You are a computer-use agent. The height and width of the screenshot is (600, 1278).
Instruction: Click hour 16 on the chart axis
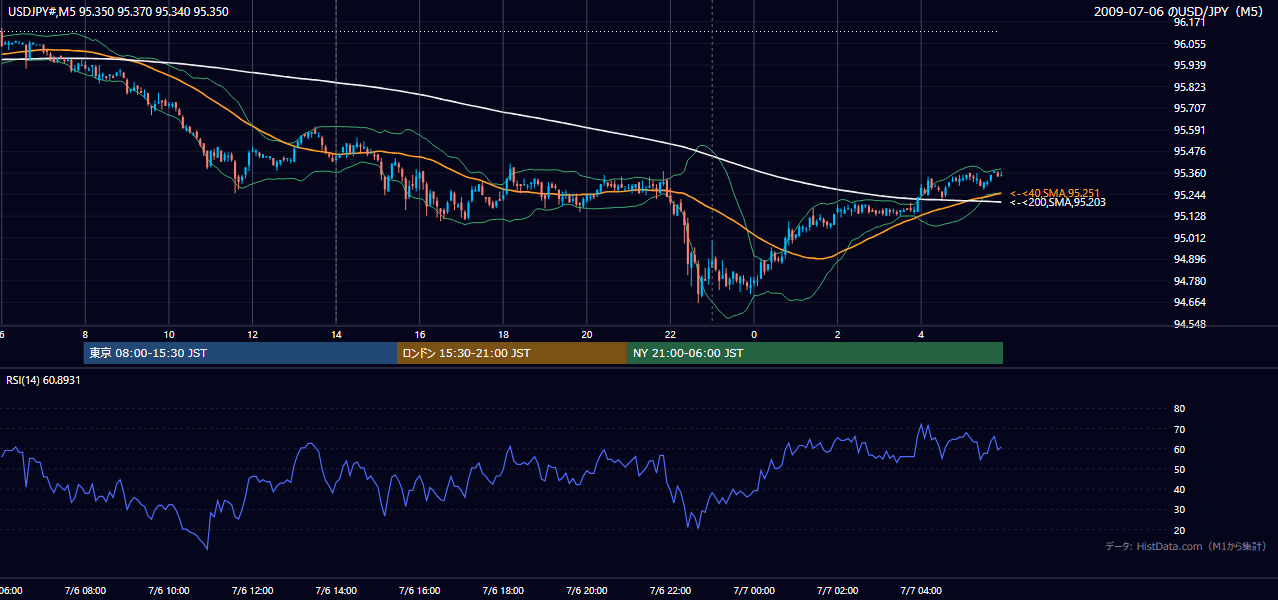click(420, 335)
